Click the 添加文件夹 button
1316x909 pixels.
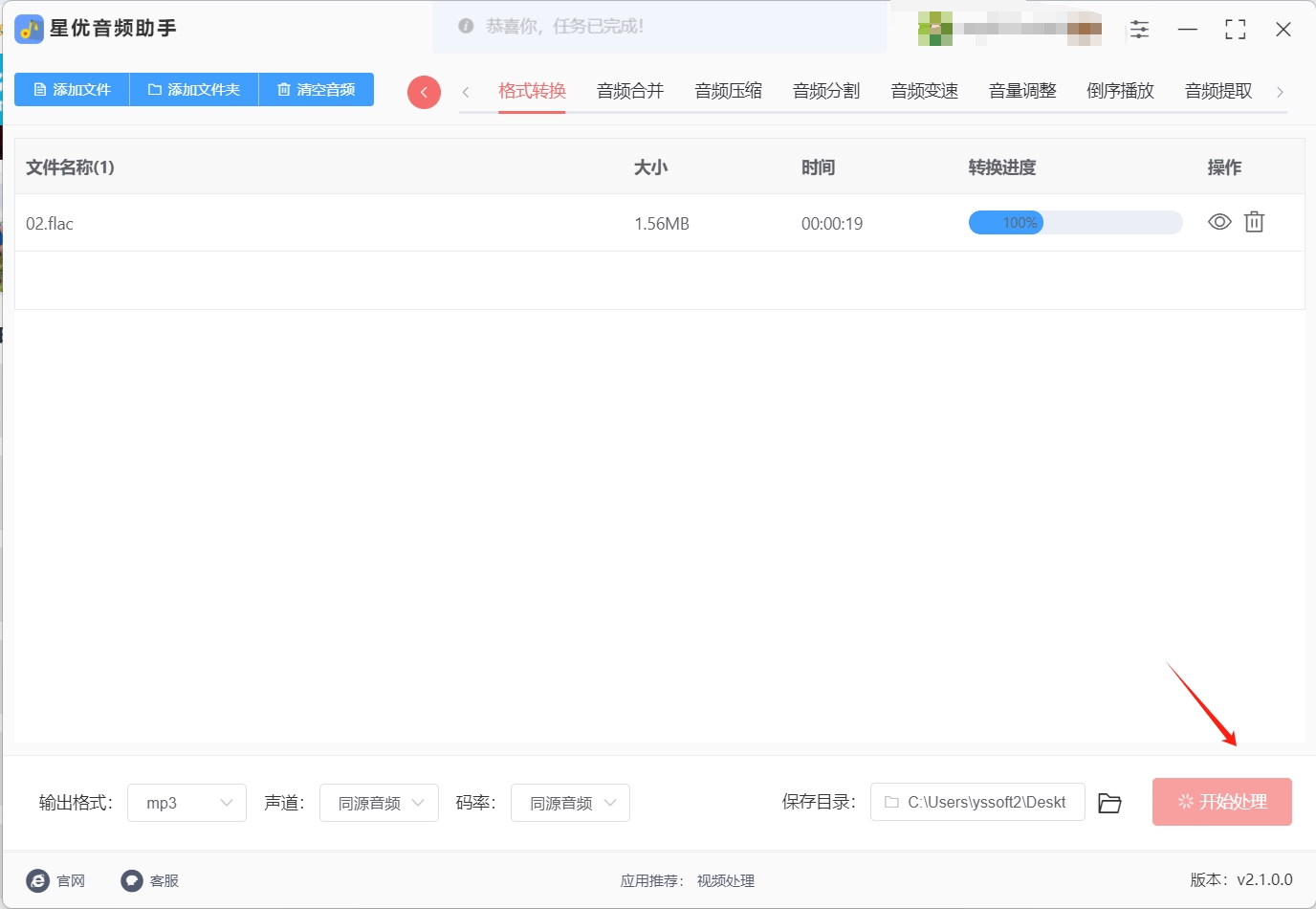point(194,89)
